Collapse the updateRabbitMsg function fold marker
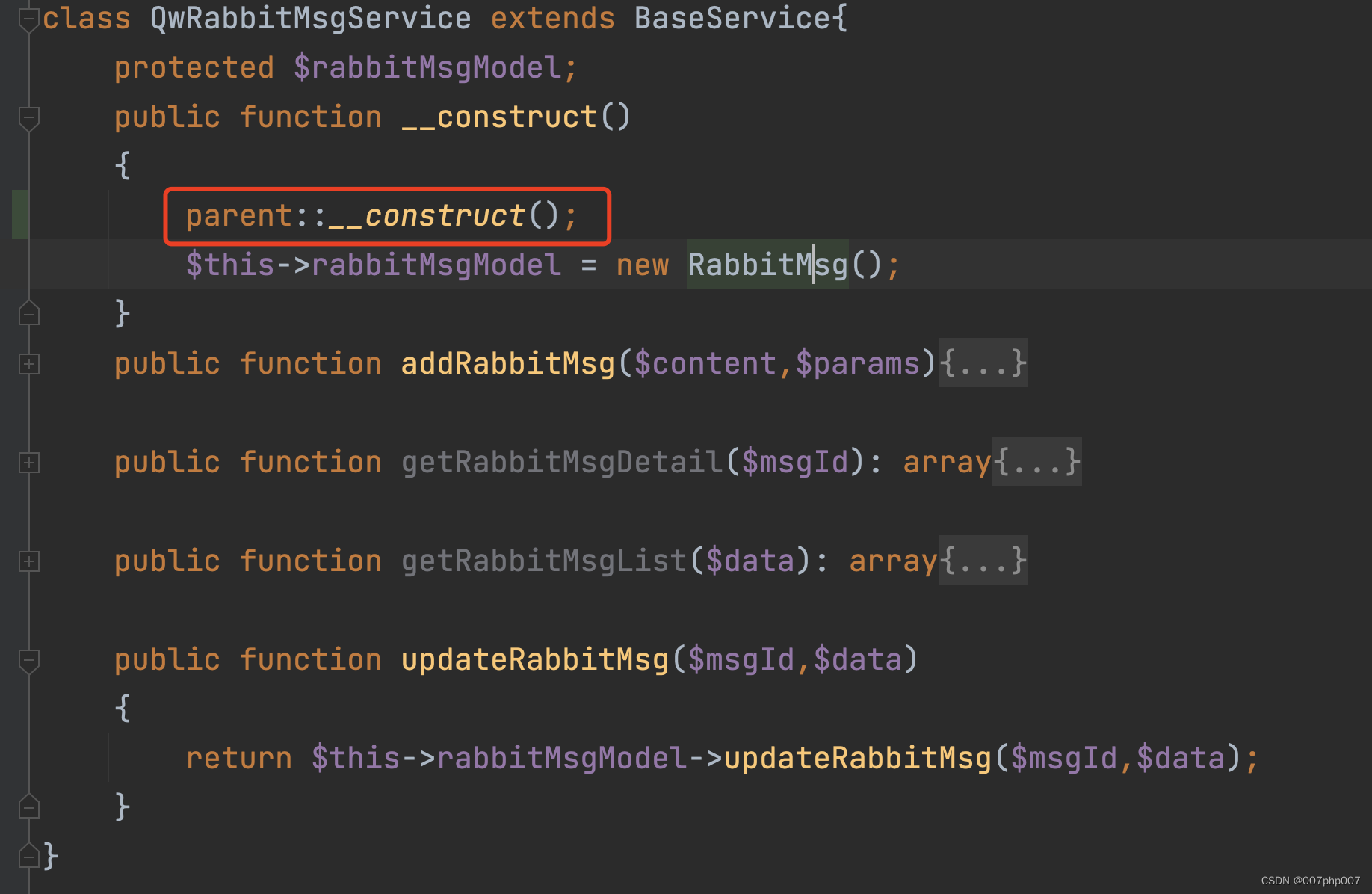The height and width of the screenshot is (894, 1372). click(x=28, y=661)
